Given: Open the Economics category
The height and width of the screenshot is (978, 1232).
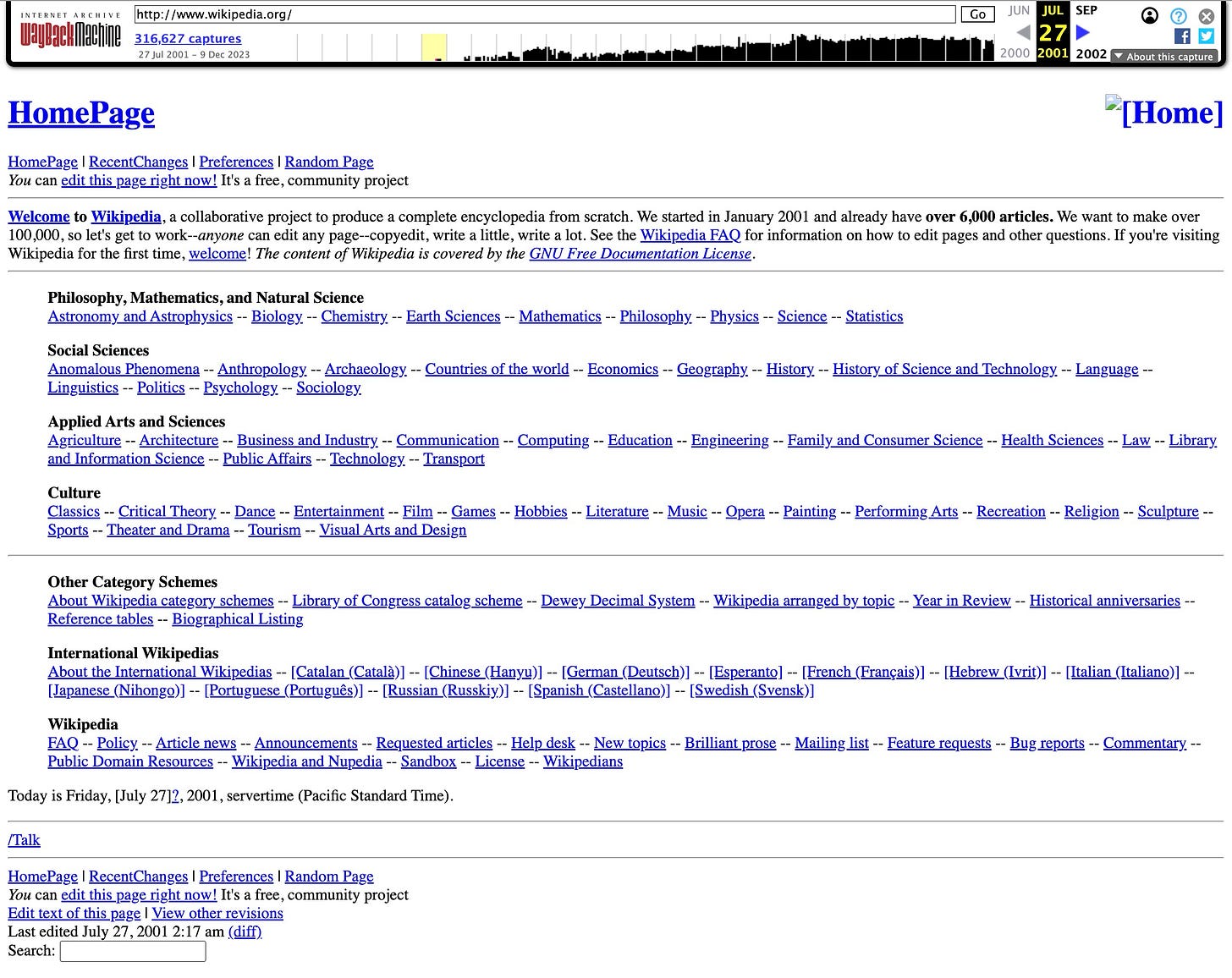Looking at the screenshot, I should coord(623,369).
